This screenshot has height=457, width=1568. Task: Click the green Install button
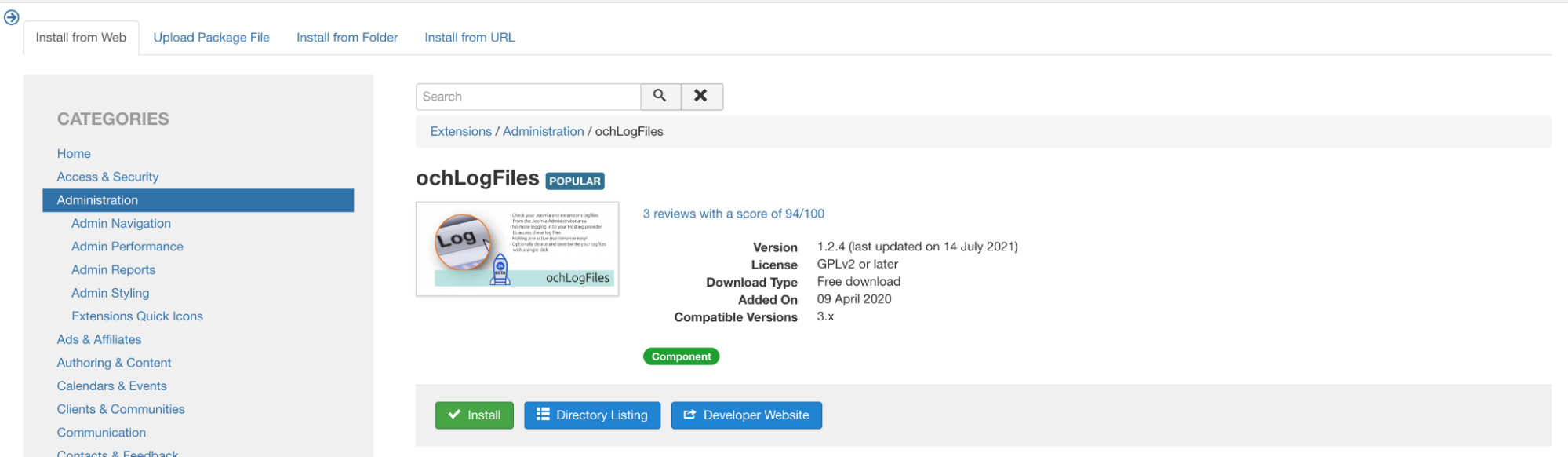(474, 415)
